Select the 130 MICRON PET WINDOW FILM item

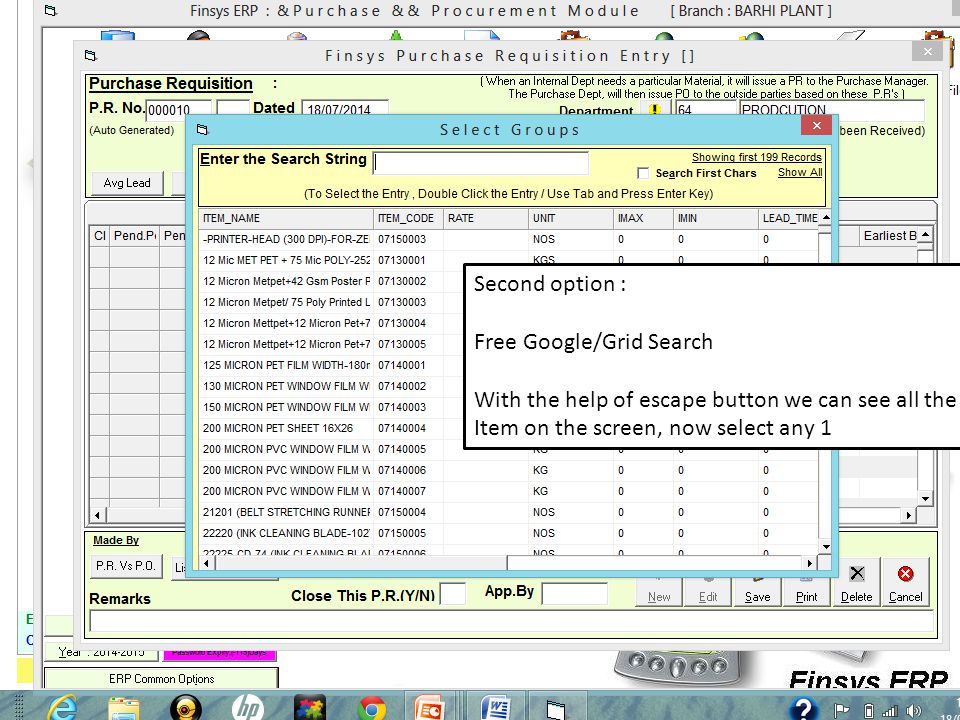286,386
